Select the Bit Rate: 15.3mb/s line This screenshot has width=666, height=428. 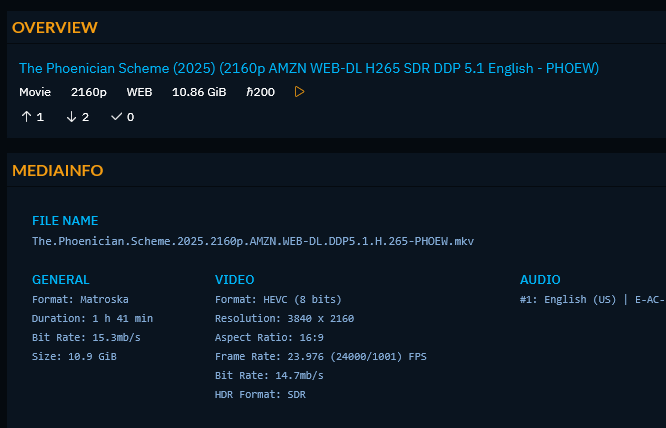[86, 338]
